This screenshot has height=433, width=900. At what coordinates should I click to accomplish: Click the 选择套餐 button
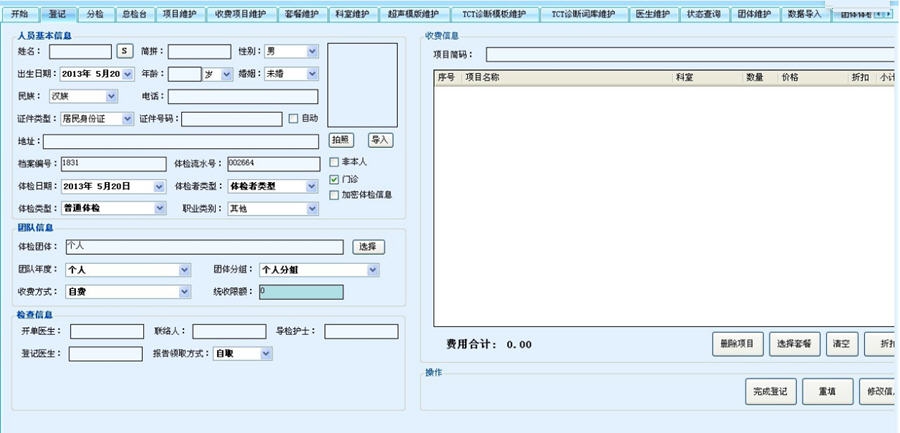(x=794, y=344)
